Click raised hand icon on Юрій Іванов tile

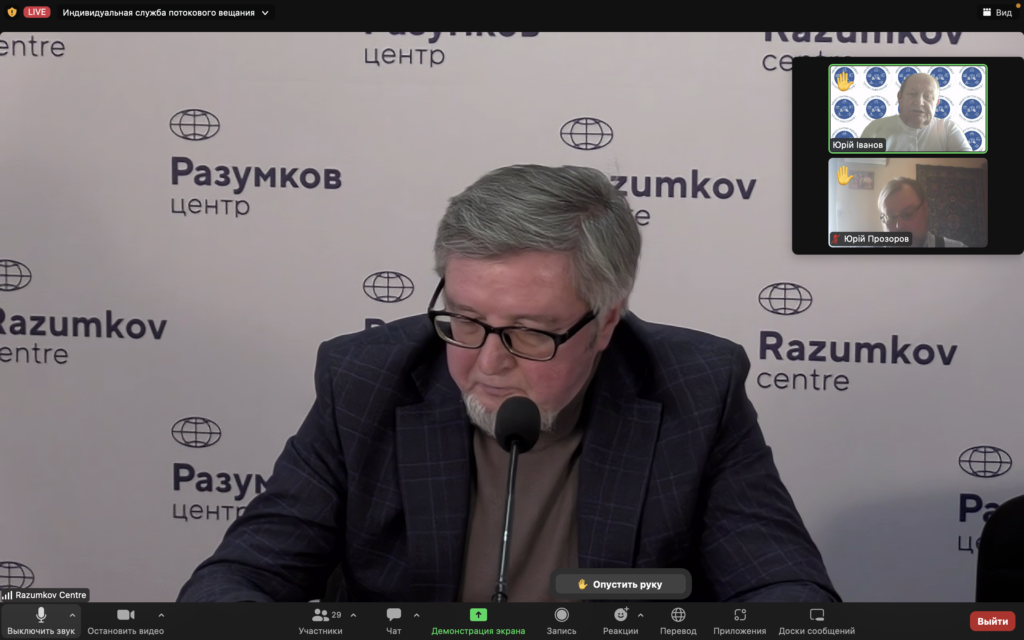[844, 81]
